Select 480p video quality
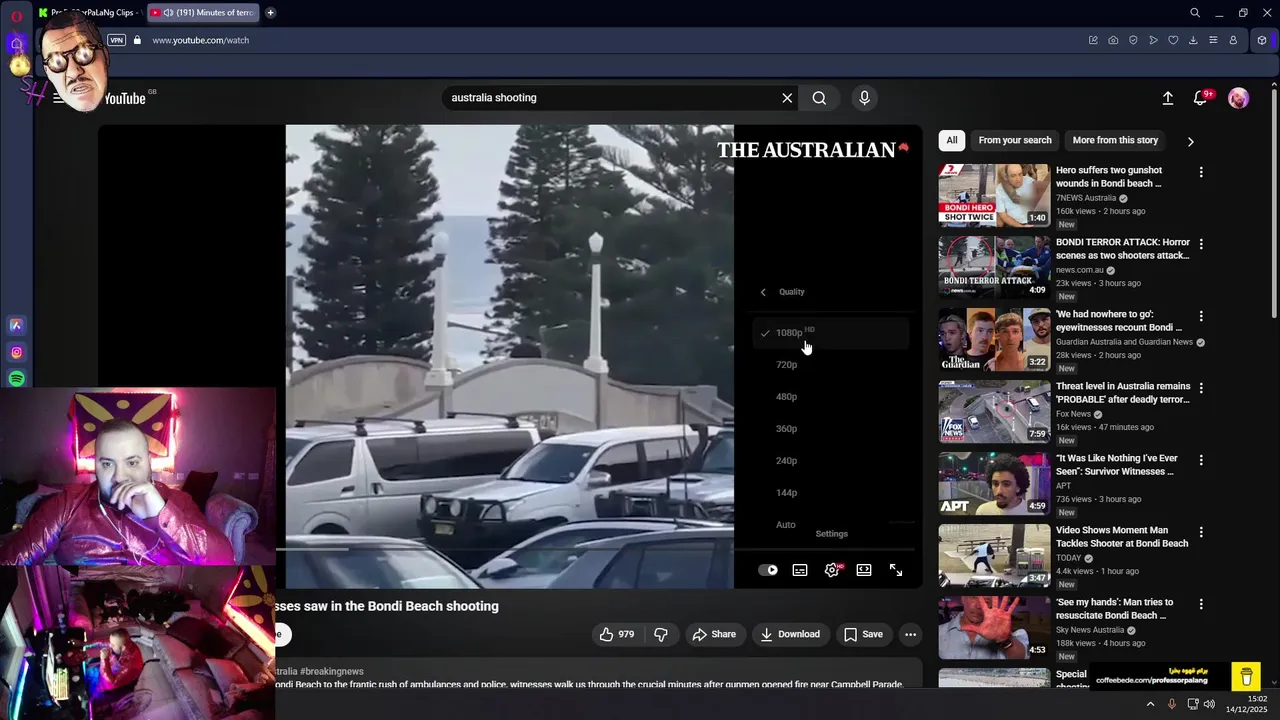Screen dimensions: 1280x720 click(830, 397)
